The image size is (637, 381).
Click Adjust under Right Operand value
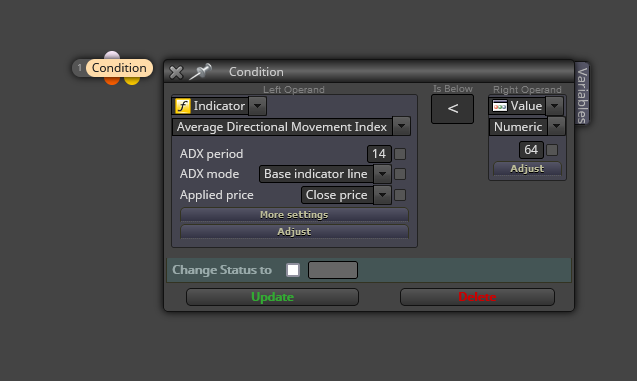[x=527, y=169]
